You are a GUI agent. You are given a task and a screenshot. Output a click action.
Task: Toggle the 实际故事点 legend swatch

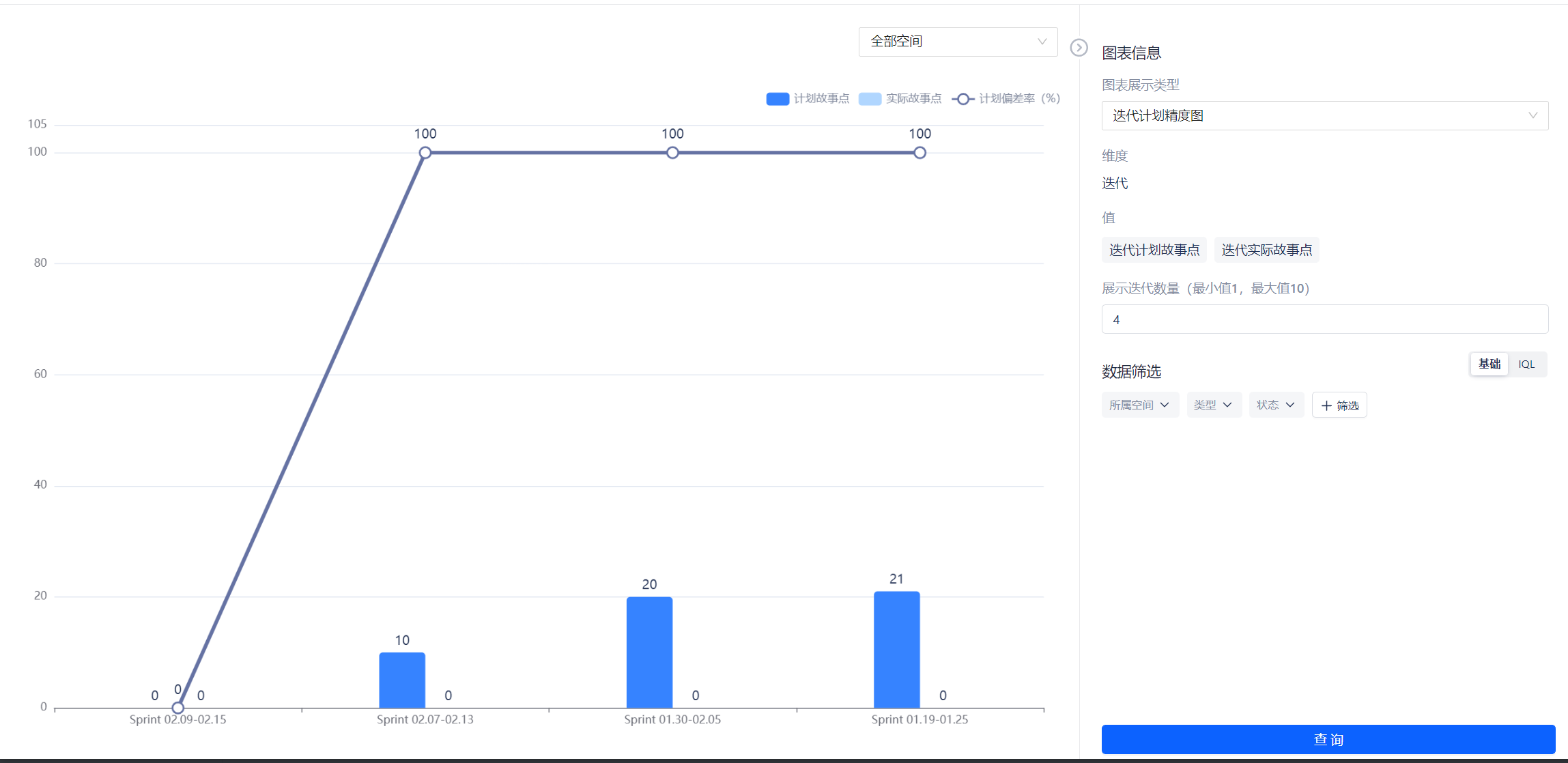(x=870, y=99)
